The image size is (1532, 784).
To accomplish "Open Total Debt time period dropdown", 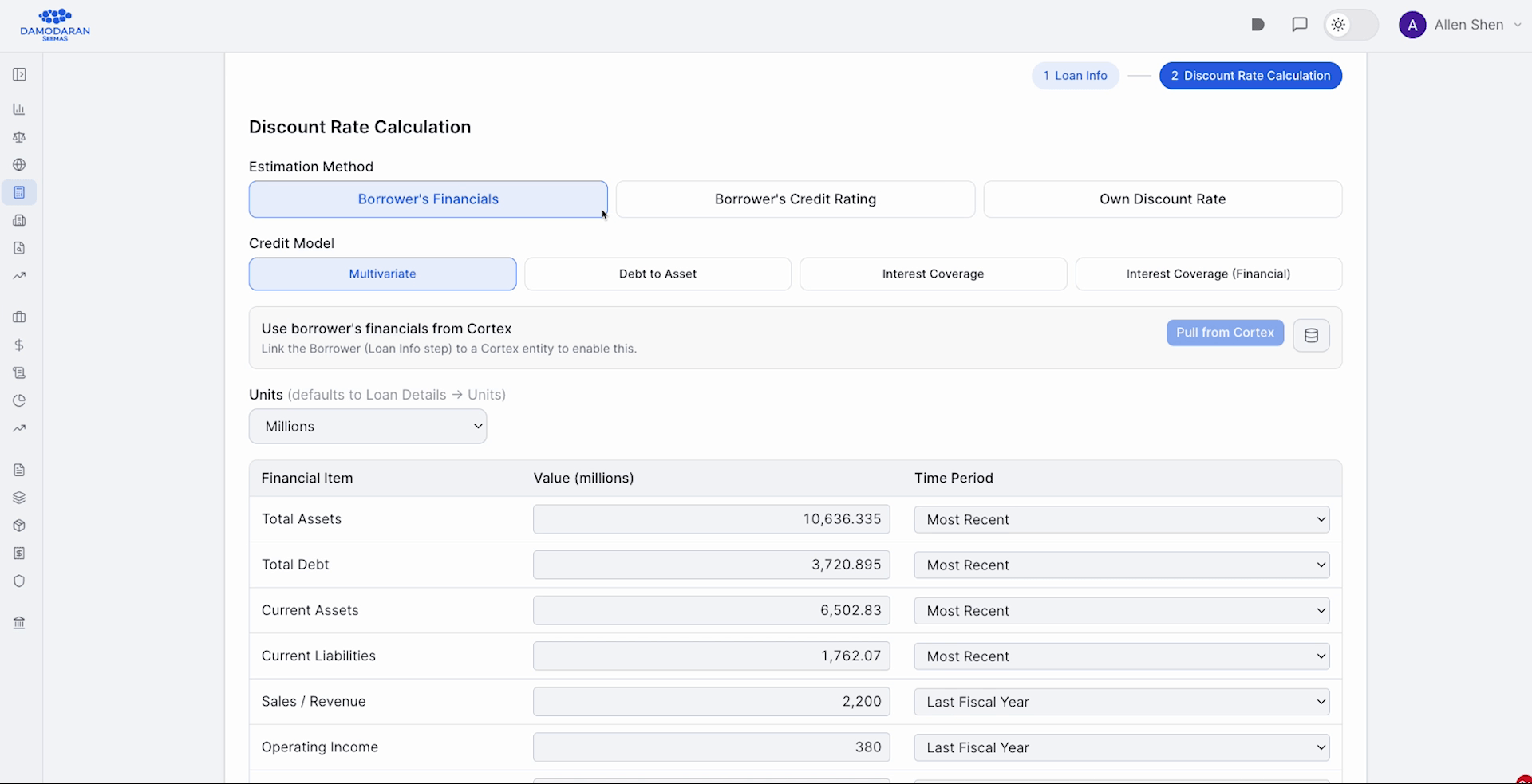I will (1122, 565).
